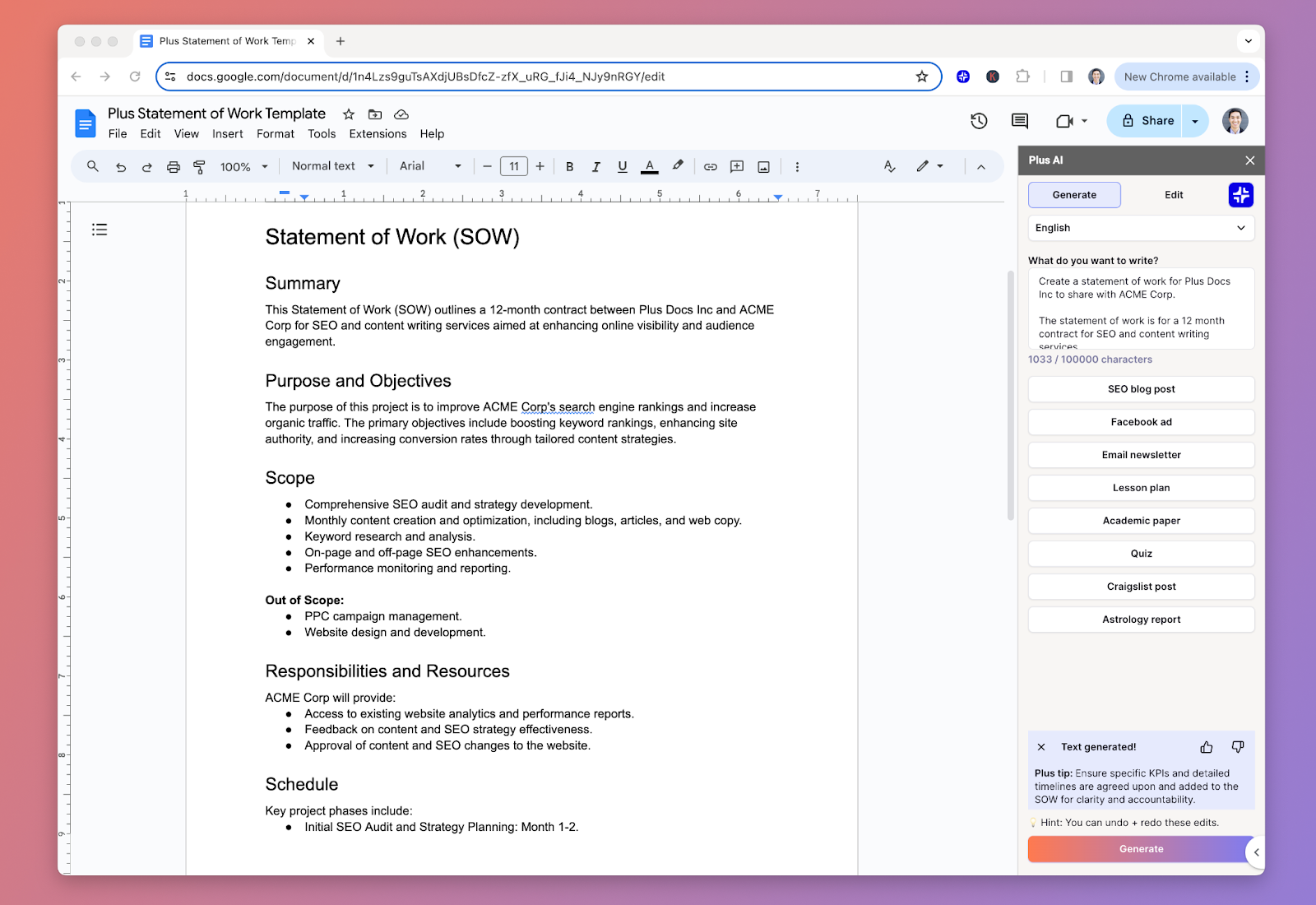Click the insert image icon
Viewport: 1316px width, 905px height.
(x=763, y=167)
